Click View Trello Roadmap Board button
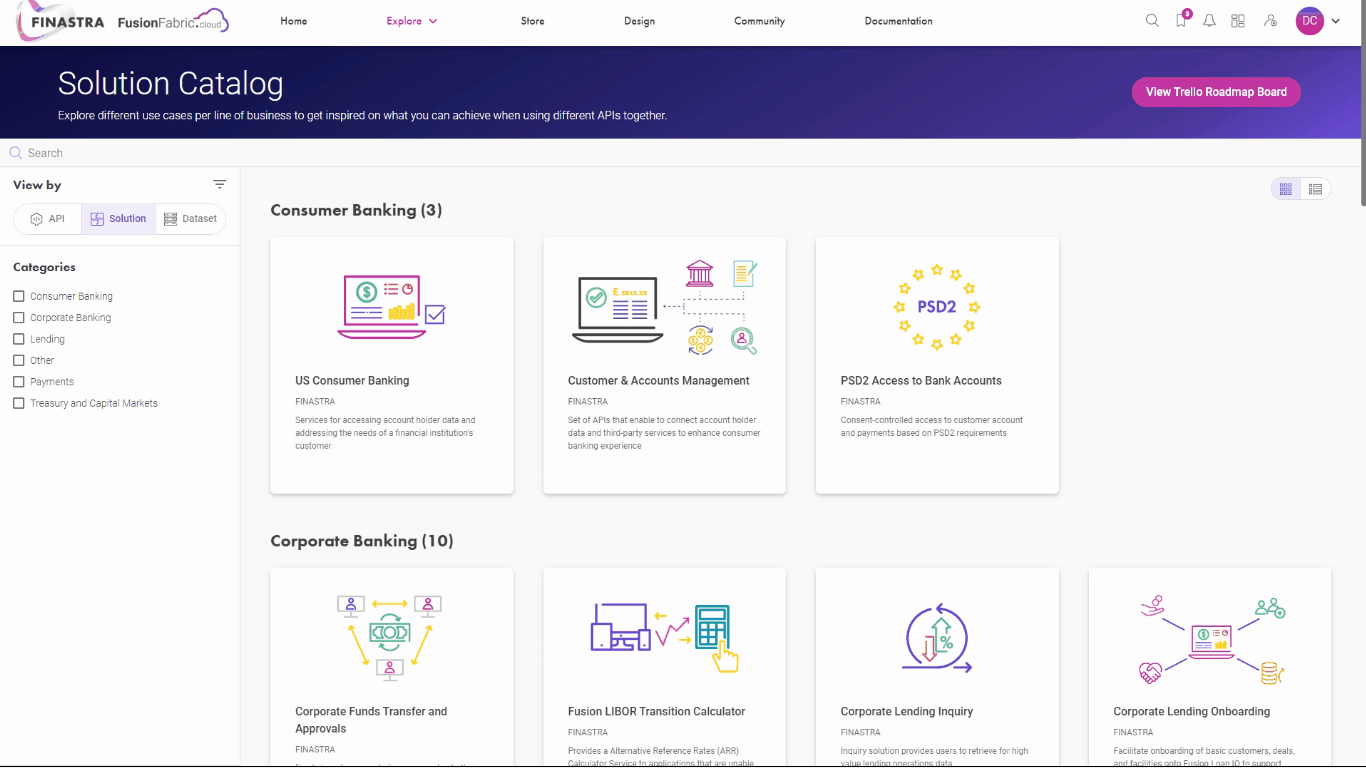 (x=1216, y=92)
